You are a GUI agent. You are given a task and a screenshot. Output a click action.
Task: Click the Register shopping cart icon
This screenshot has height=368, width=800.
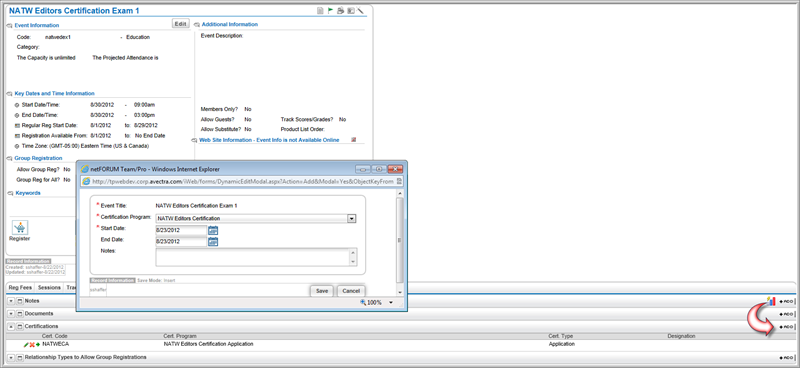point(19,228)
